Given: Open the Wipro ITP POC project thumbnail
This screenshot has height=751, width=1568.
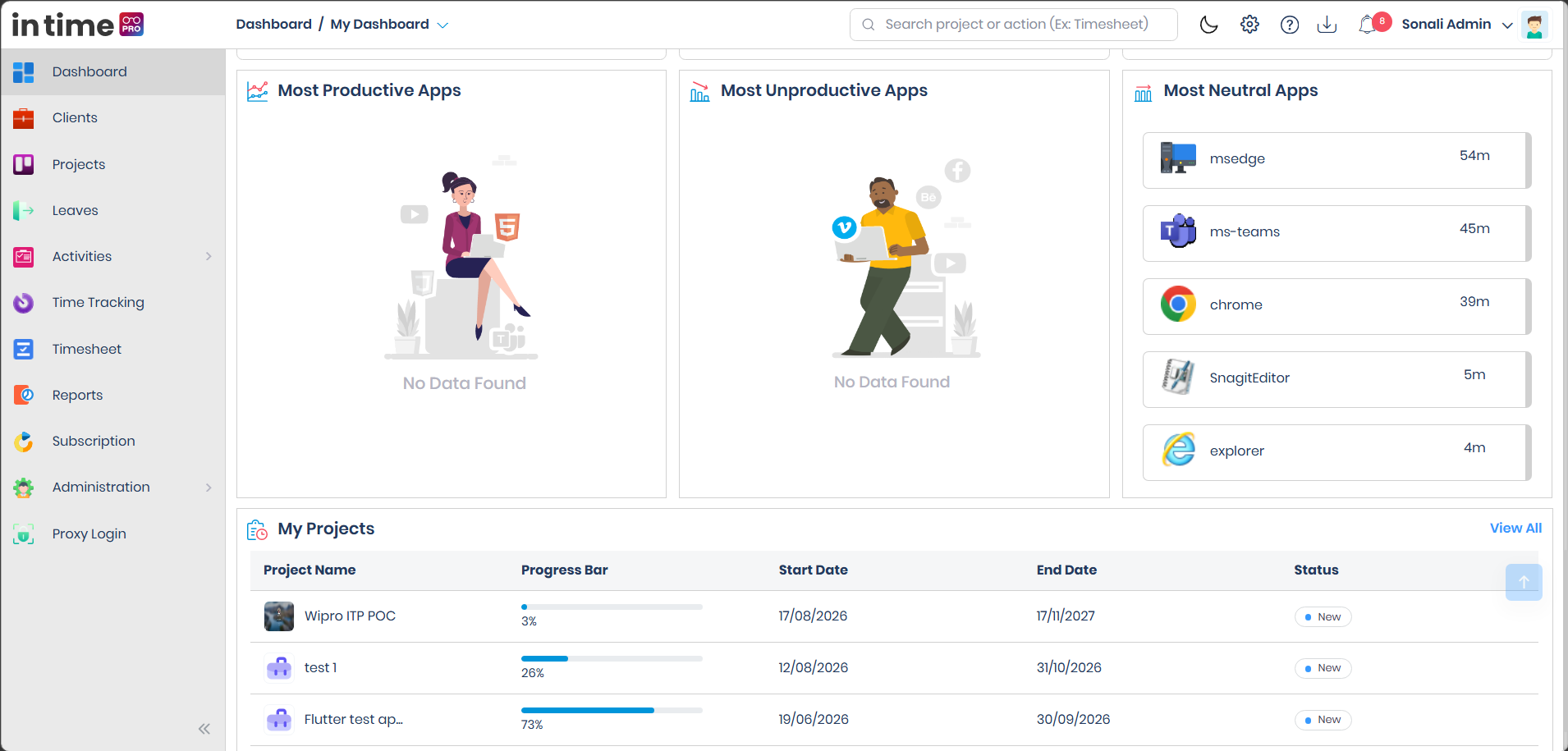Looking at the screenshot, I should pyautogui.click(x=279, y=616).
